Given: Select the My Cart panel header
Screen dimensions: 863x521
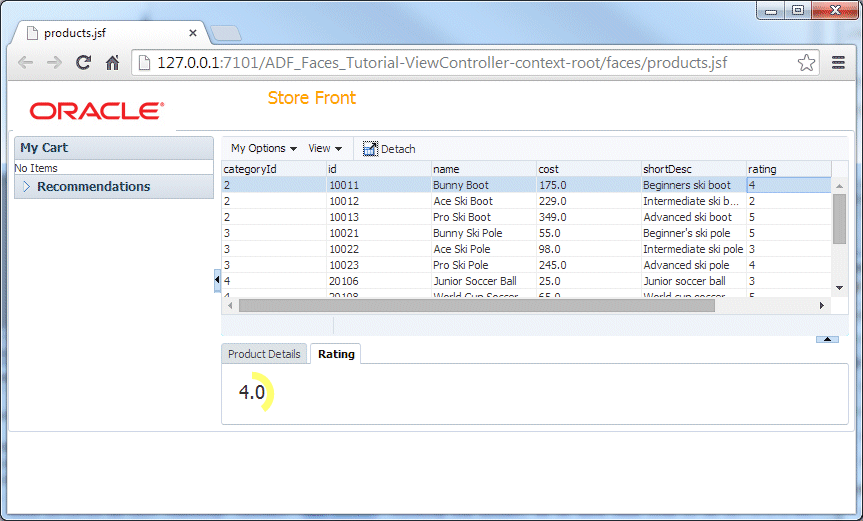Looking at the screenshot, I should coord(114,148).
